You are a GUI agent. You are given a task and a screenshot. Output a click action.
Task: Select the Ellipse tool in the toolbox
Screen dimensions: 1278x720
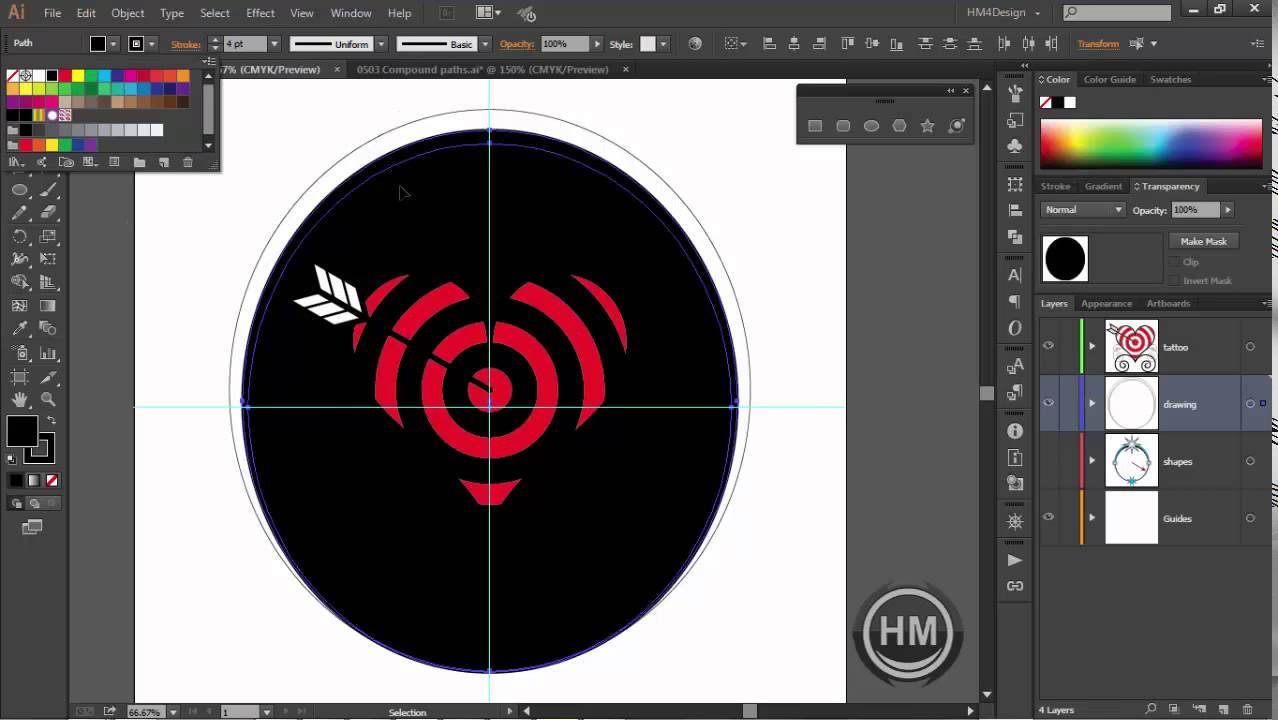(19, 189)
